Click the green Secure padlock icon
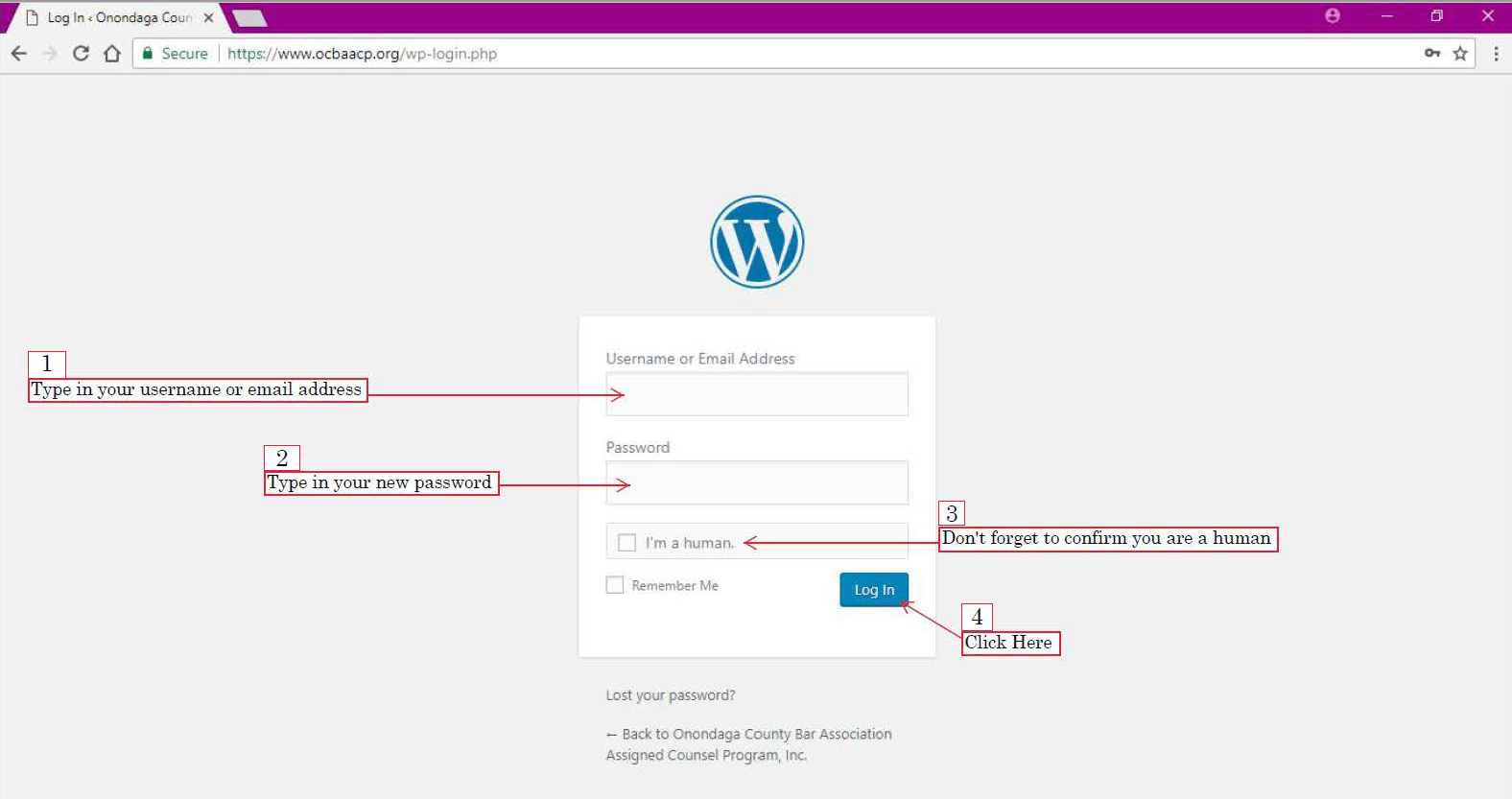Screen dimensions: 1512x799 tap(148, 54)
